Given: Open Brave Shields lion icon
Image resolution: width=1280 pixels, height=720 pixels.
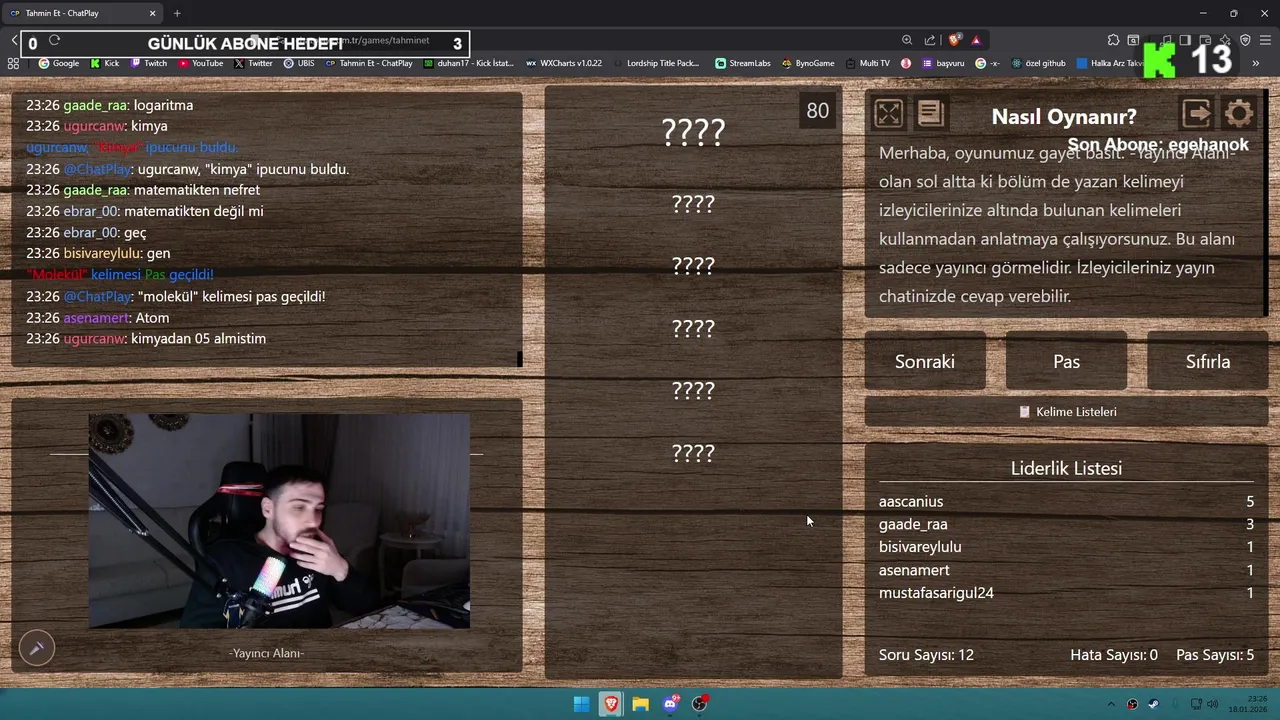Looking at the screenshot, I should tap(955, 40).
